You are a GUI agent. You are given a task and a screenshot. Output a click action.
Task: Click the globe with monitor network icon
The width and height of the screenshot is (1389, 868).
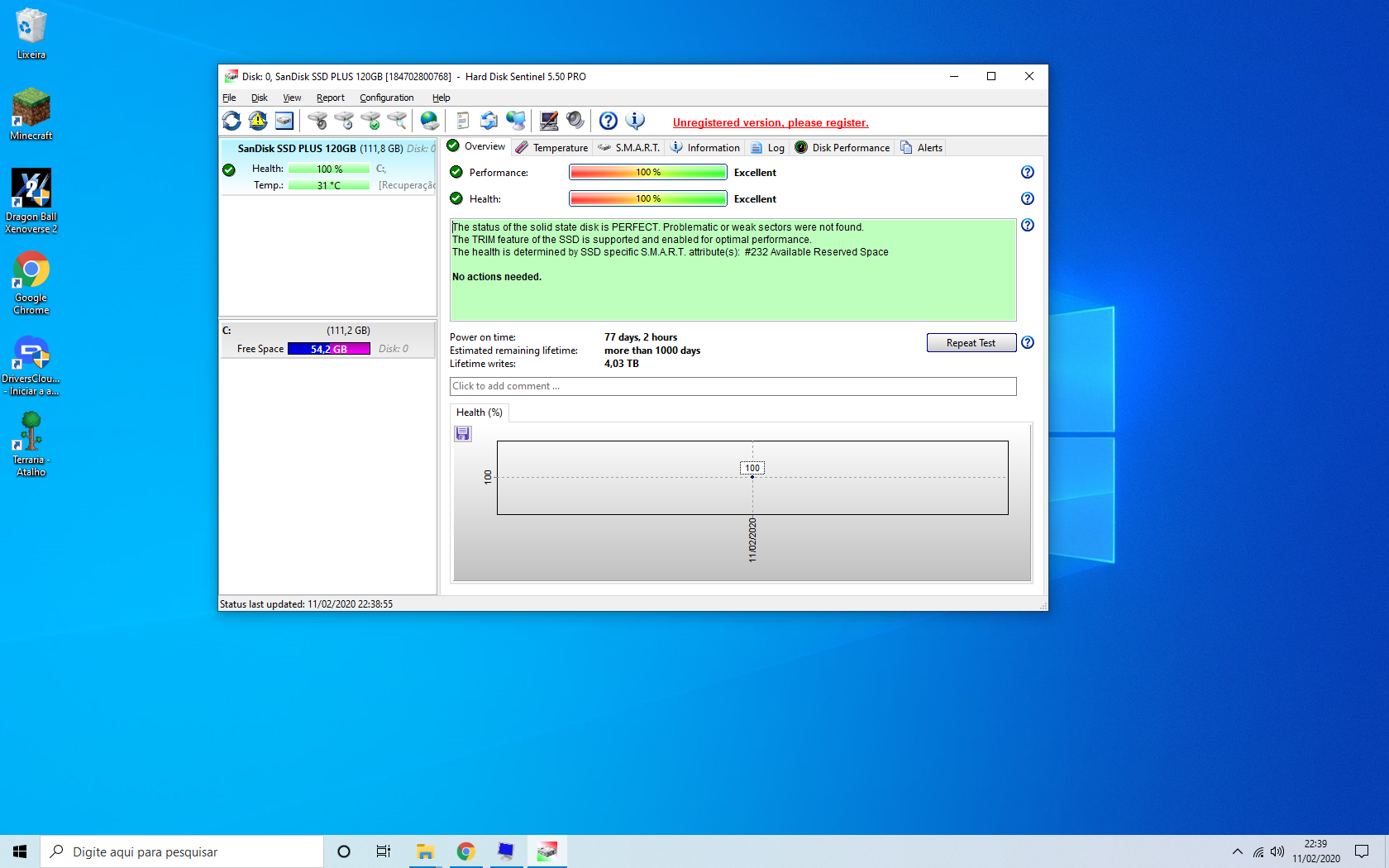pyautogui.click(x=516, y=121)
